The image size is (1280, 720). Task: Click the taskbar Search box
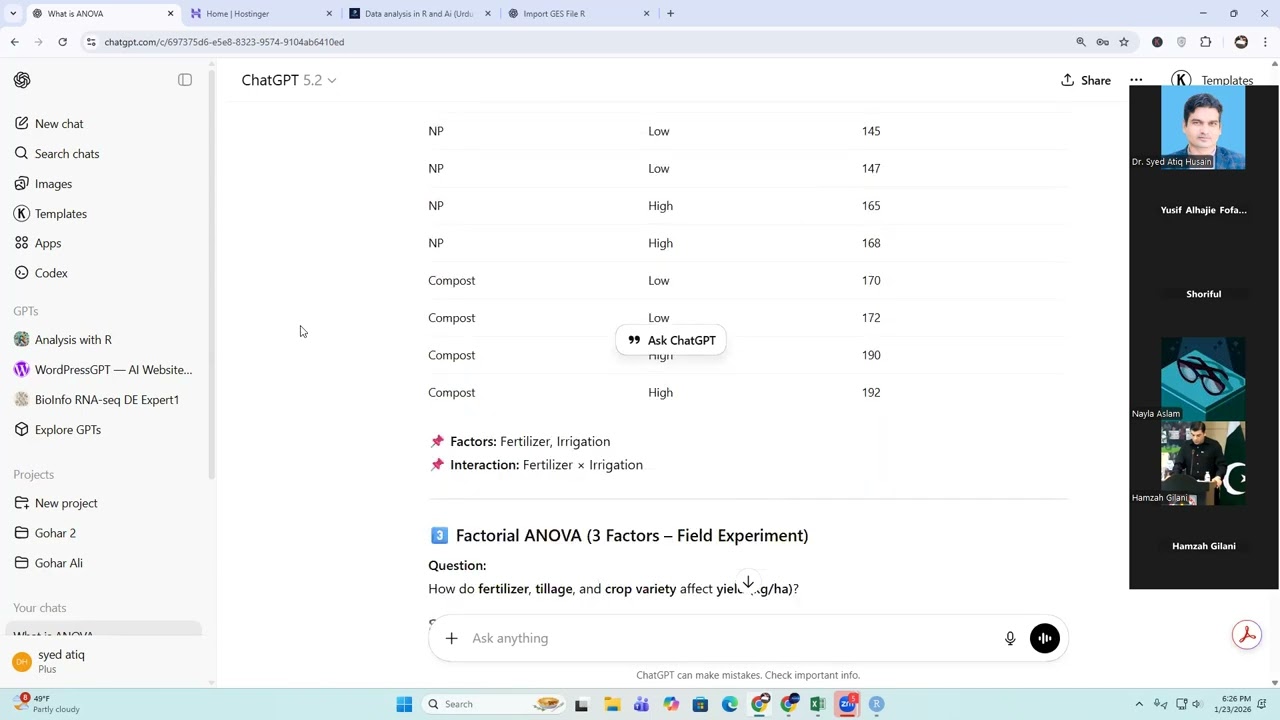pos(494,704)
